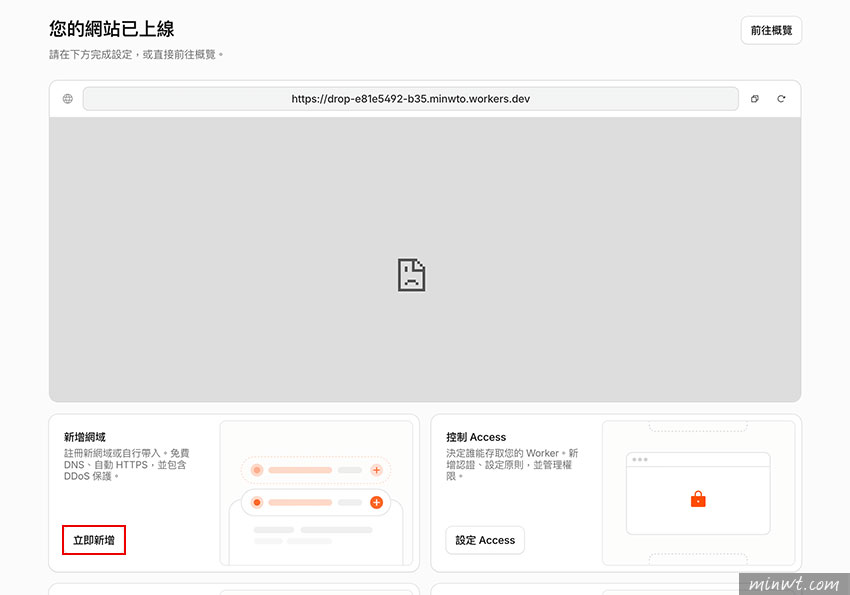Click the 設定 Access button
The image size is (850, 595).
[485, 540]
